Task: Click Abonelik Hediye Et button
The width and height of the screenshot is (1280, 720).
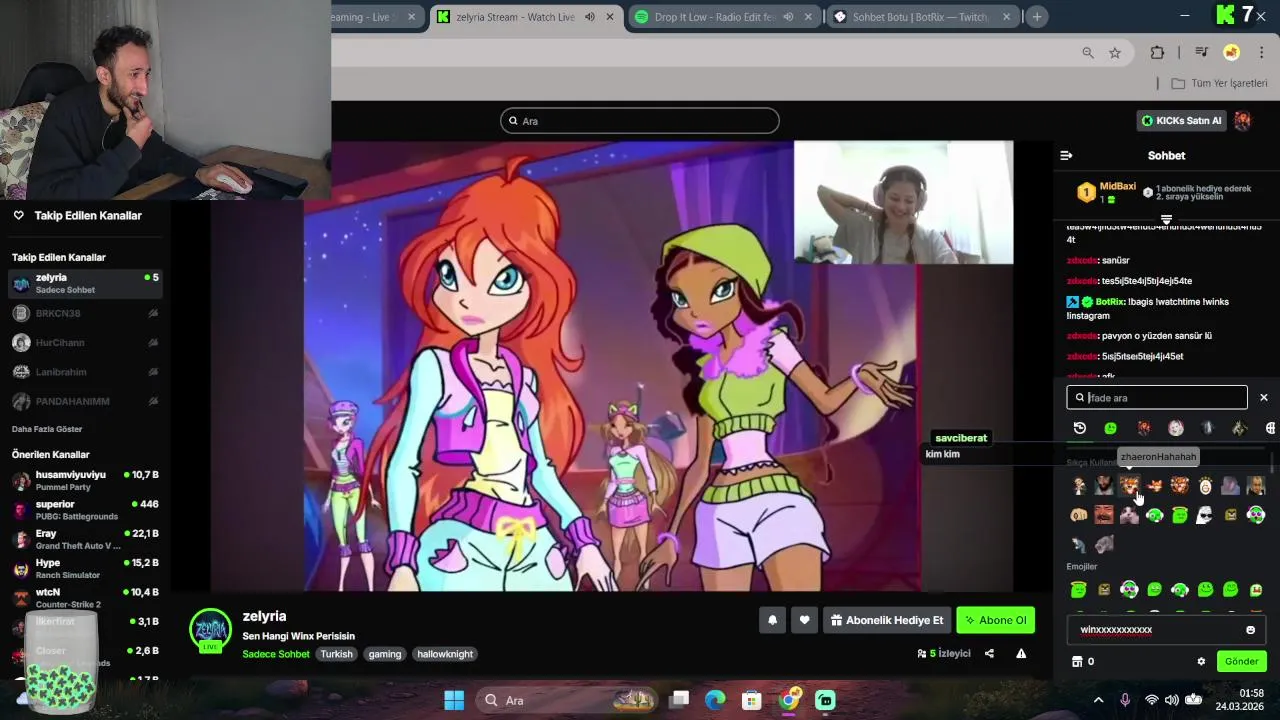Action: (x=887, y=620)
